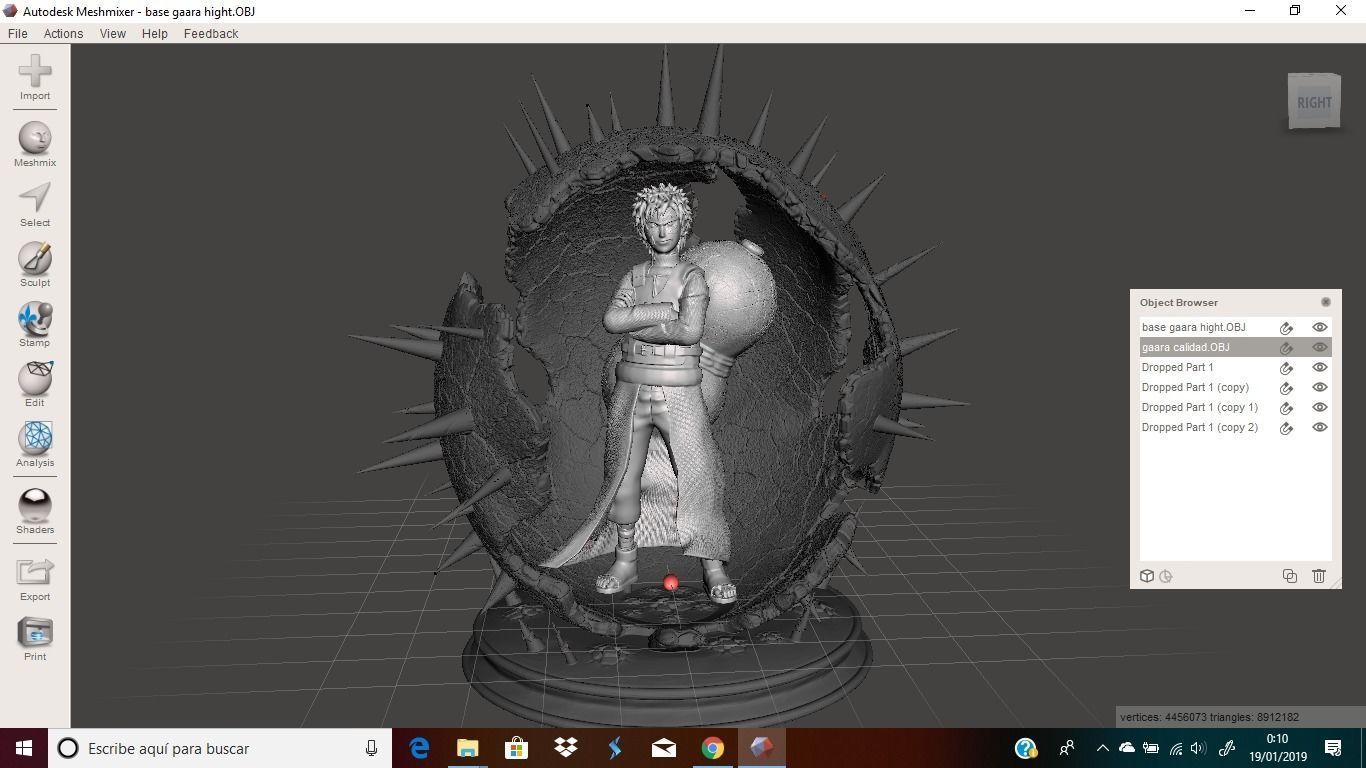1366x768 pixels.
Task: Open the Action Center notifications
Action: click(x=1333, y=748)
